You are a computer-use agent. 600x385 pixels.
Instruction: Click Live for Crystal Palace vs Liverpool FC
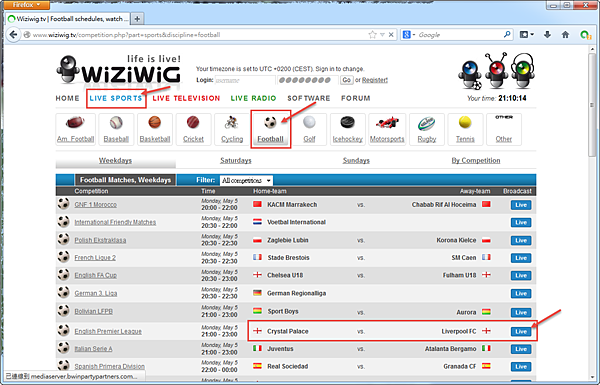pos(521,331)
